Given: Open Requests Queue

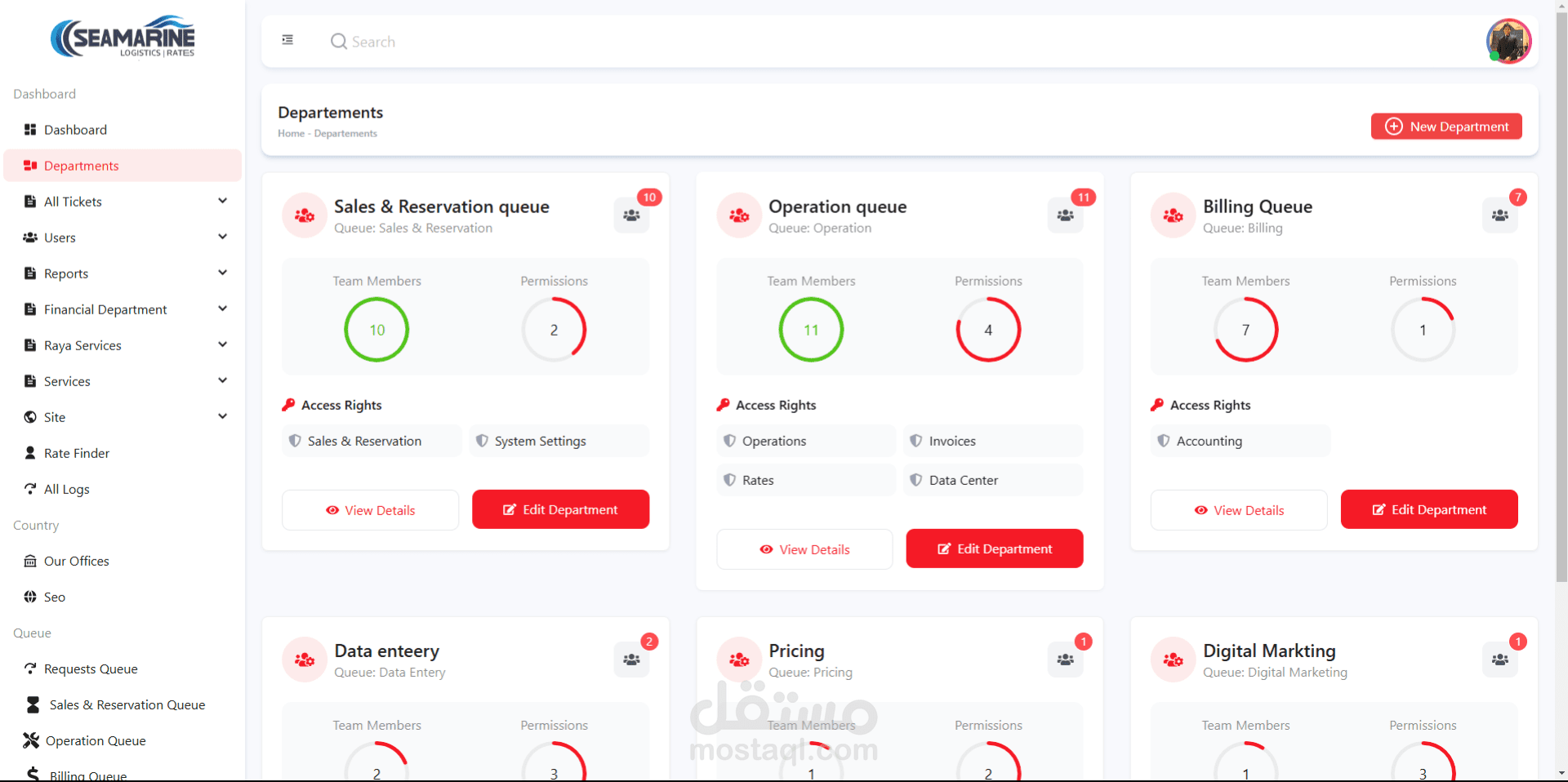Looking at the screenshot, I should [122, 669].
